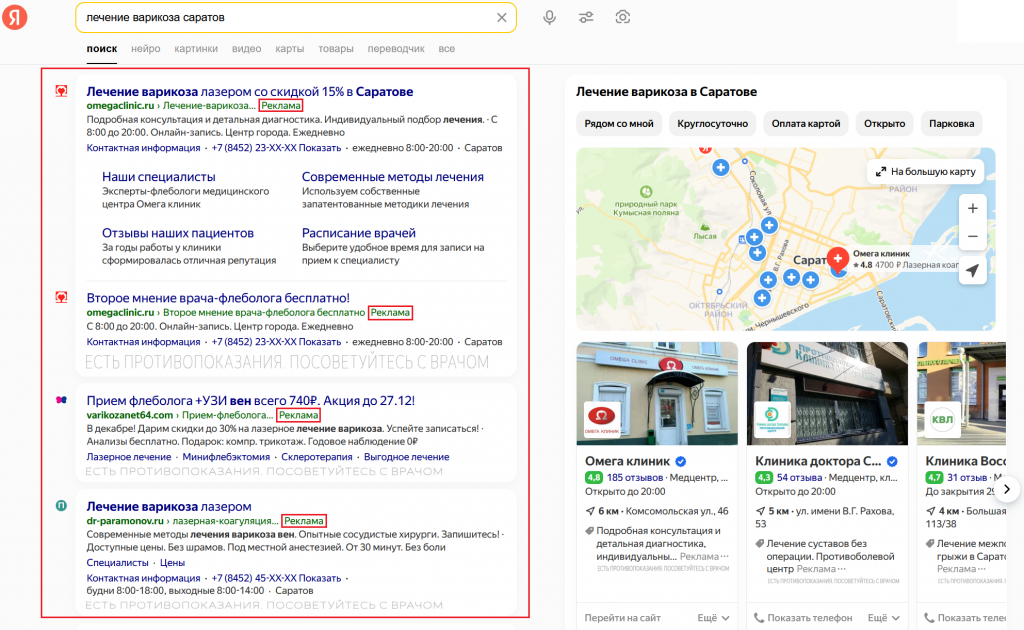Show phone +7 (8452) 45-XX-XX
The height and width of the screenshot is (630, 1024).
tap(276, 578)
